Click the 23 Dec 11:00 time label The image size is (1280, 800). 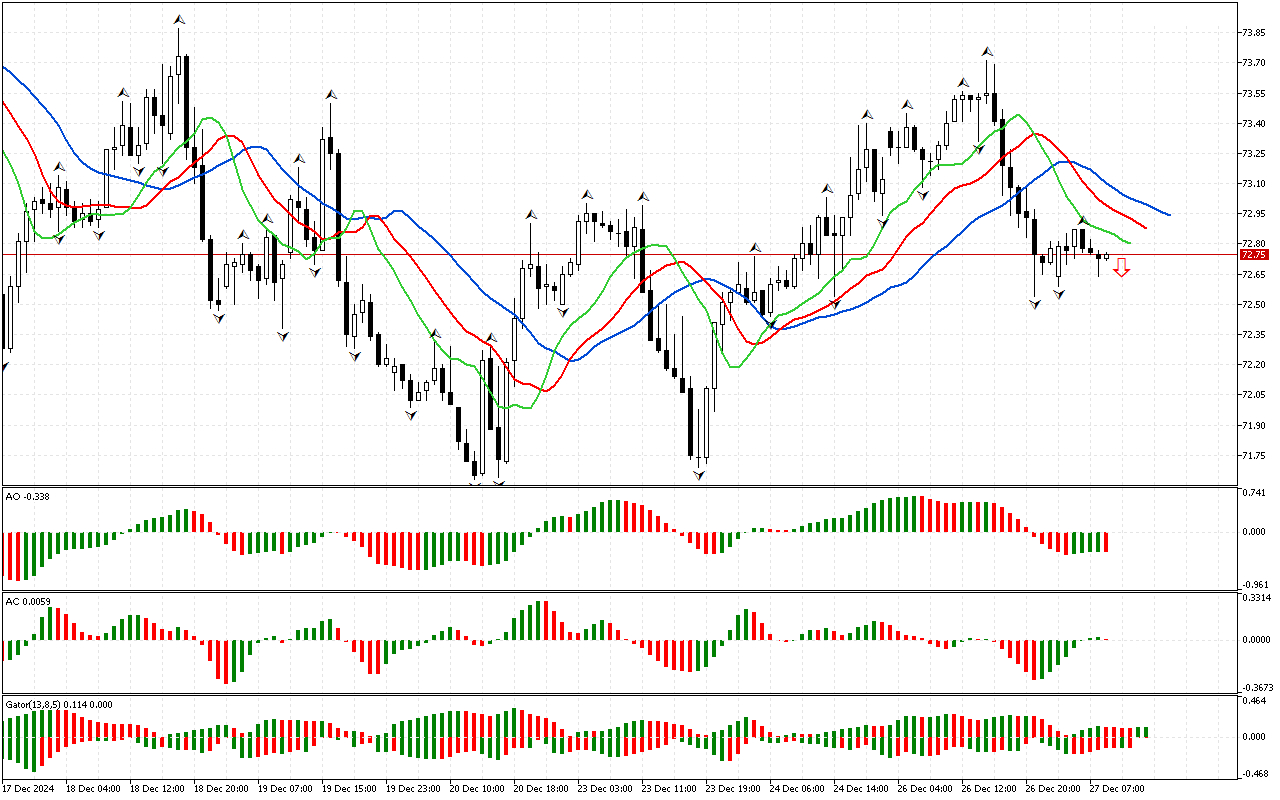[x=670, y=788]
